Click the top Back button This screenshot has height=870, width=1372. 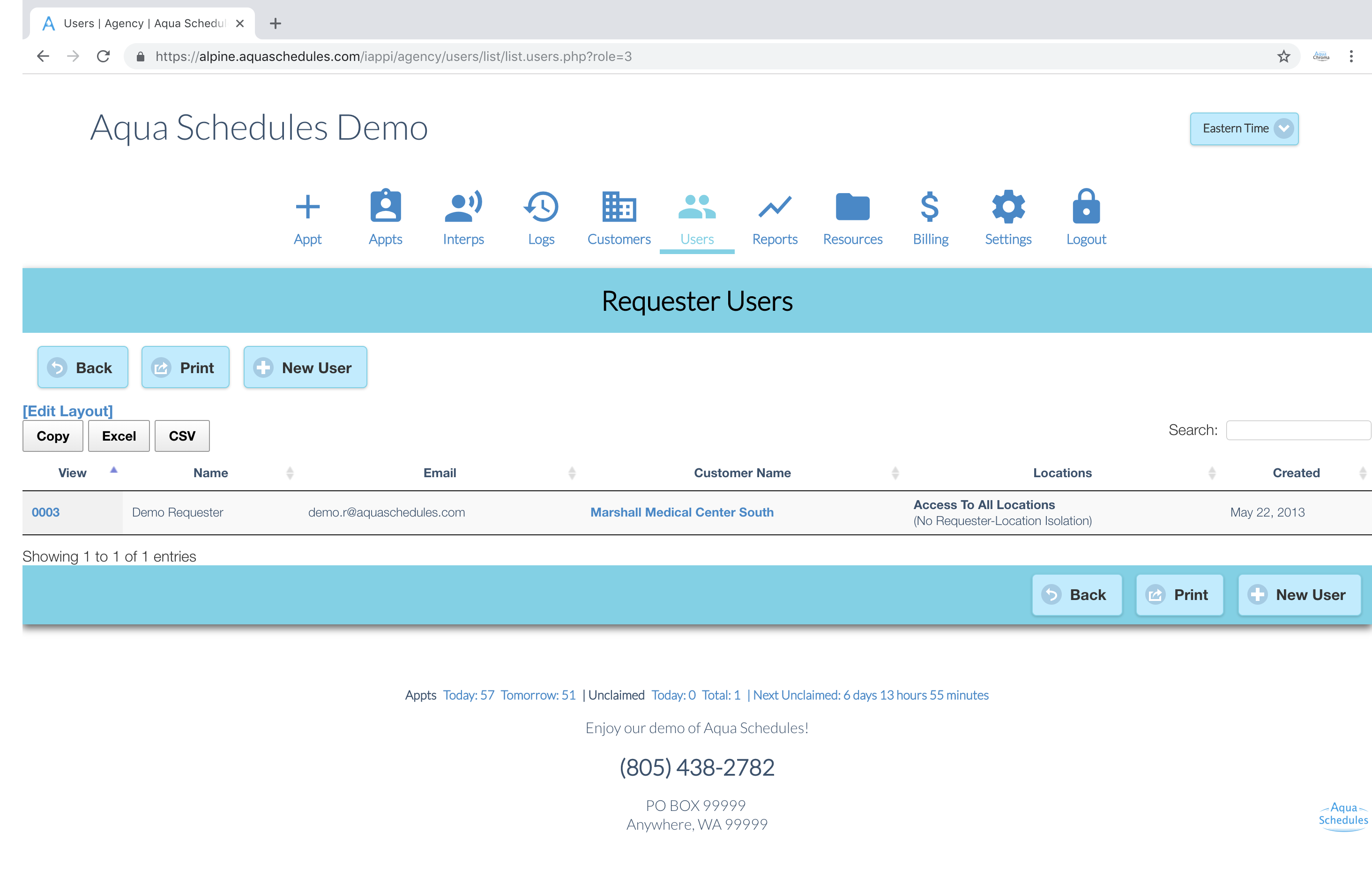click(82, 367)
